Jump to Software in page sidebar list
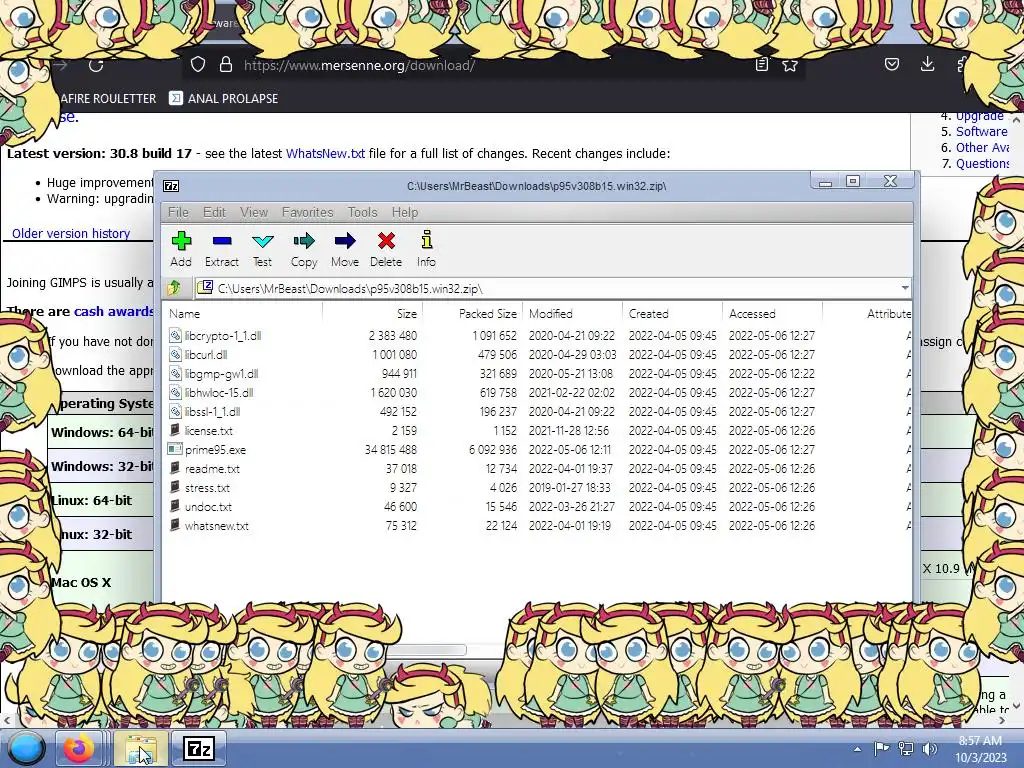 982,131
